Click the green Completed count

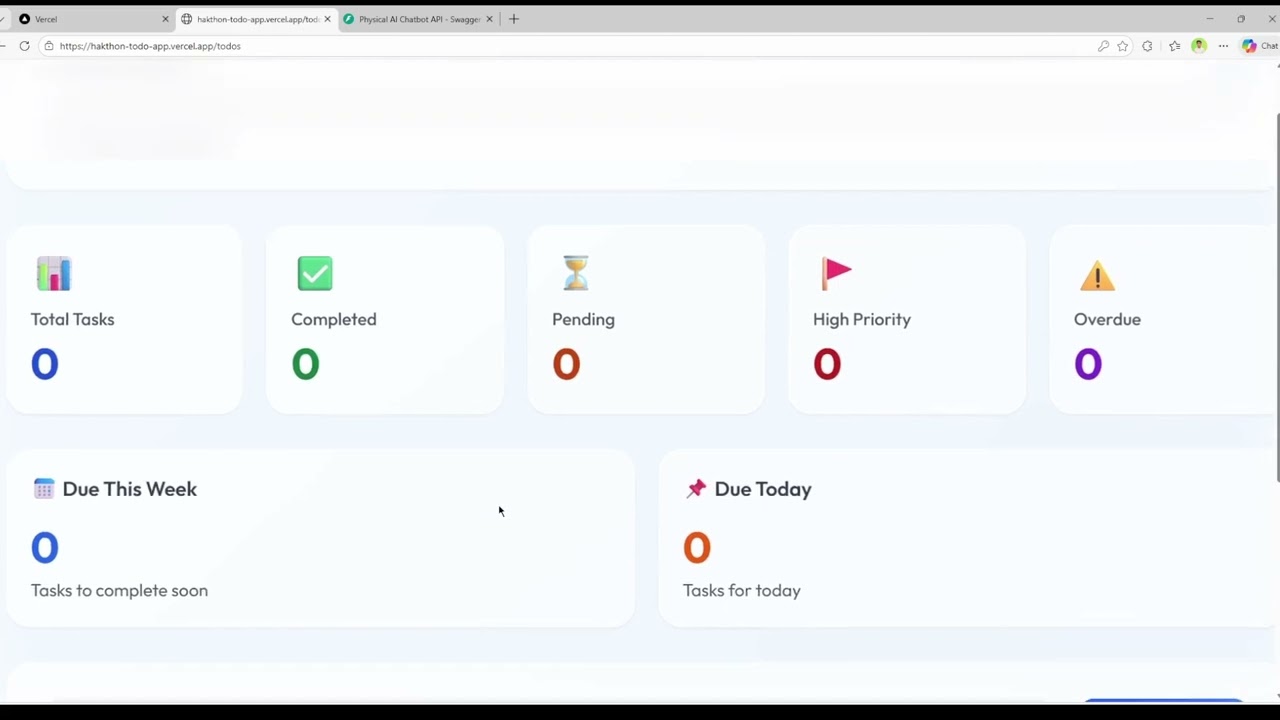pyautogui.click(x=306, y=363)
